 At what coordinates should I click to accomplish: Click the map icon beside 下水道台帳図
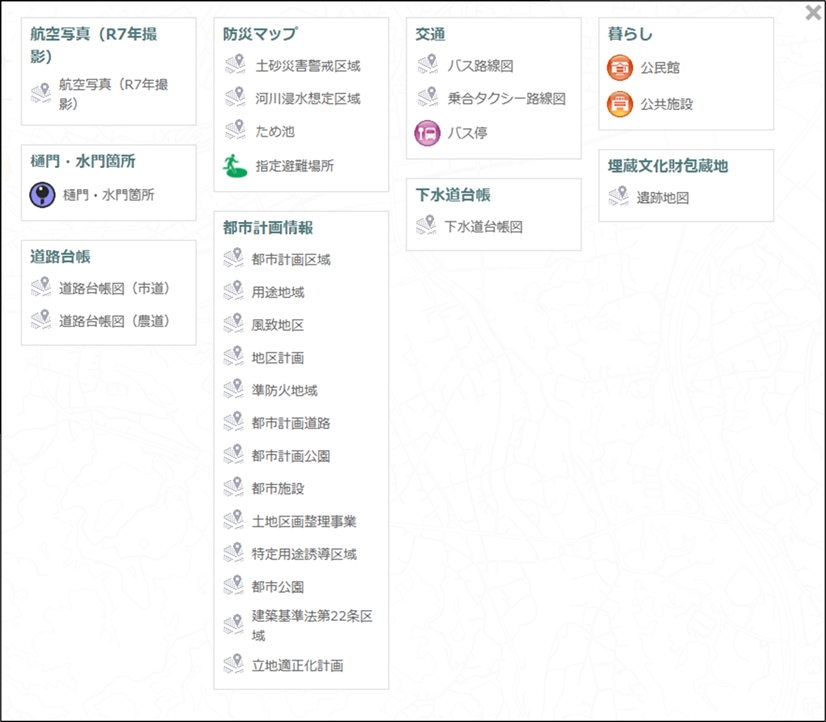(x=427, y=227)
